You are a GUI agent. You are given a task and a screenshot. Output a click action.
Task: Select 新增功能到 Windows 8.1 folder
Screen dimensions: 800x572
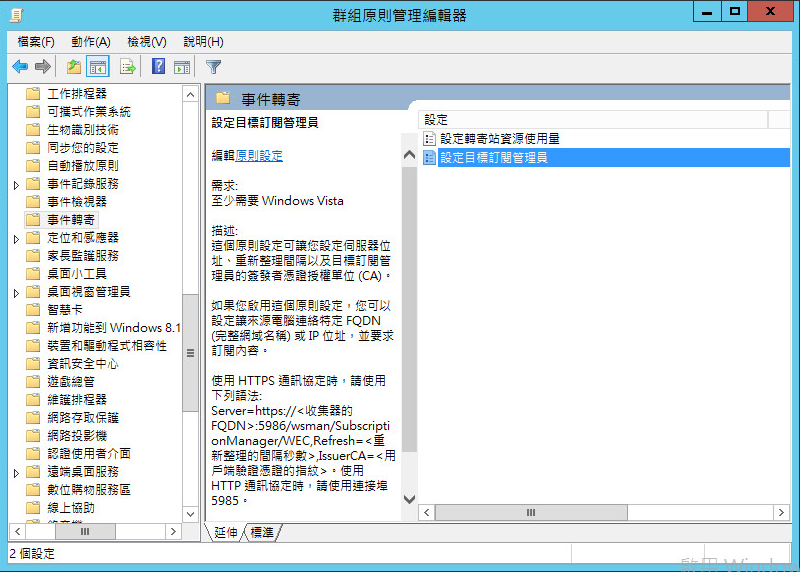[x=114, y=328]
